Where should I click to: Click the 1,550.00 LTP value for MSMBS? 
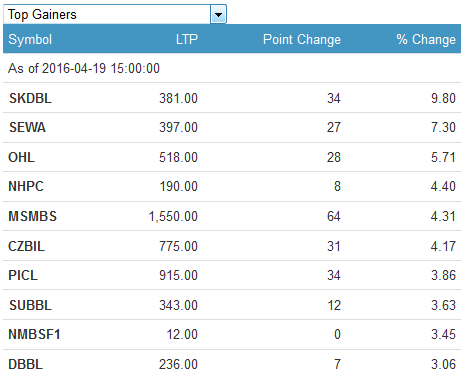tap(173, 216)
